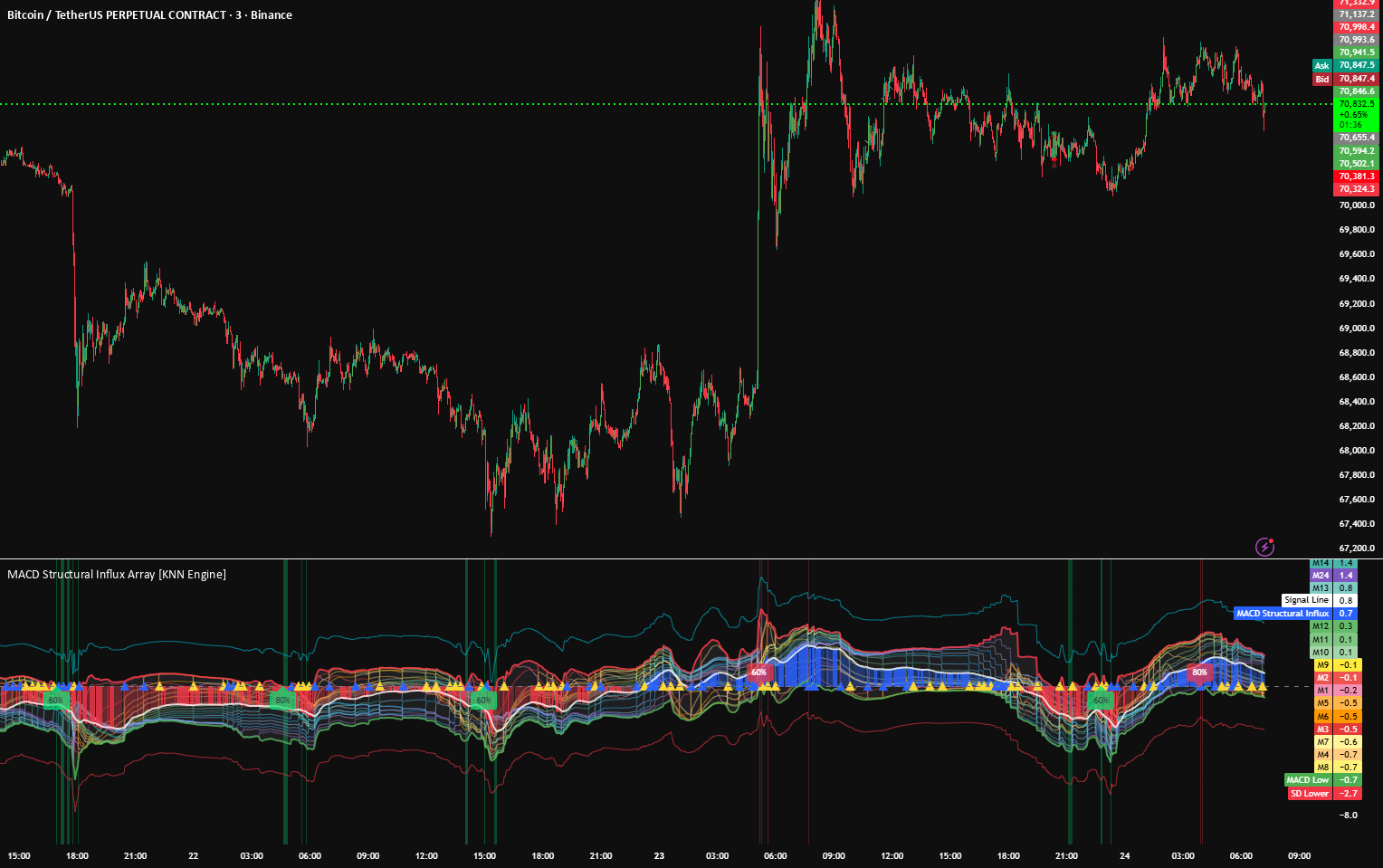Click the 09:00 label at axis end
This screenshot has height=868, width=1383.
1299,855
